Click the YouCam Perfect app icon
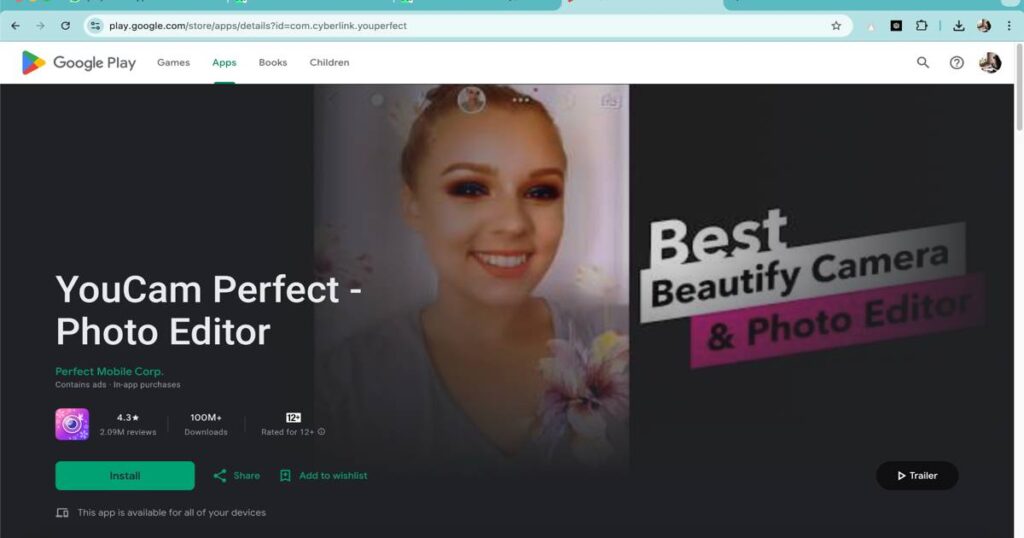 click(72, 424)
